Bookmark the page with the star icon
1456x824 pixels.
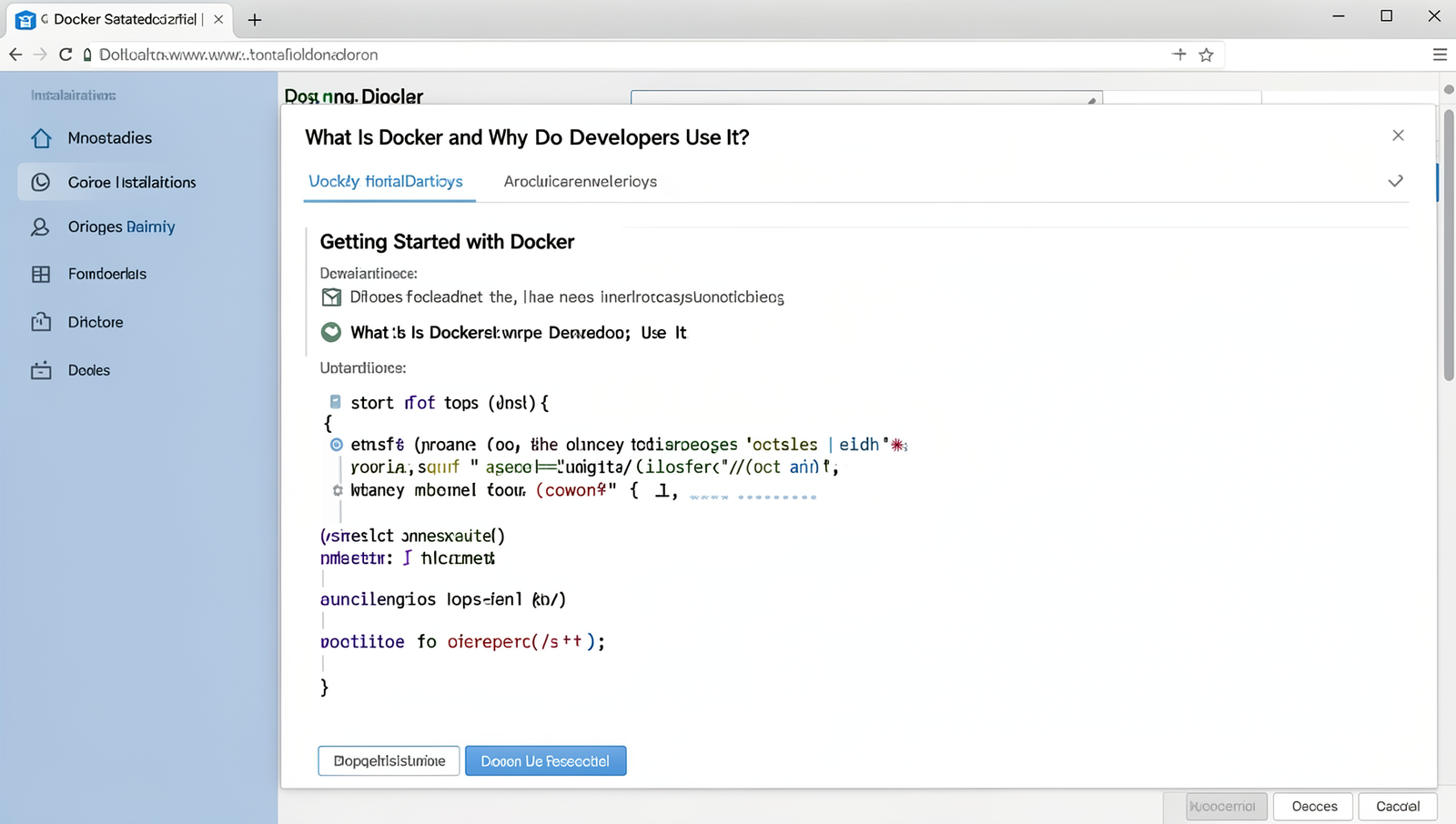(x=1207, y=55)
